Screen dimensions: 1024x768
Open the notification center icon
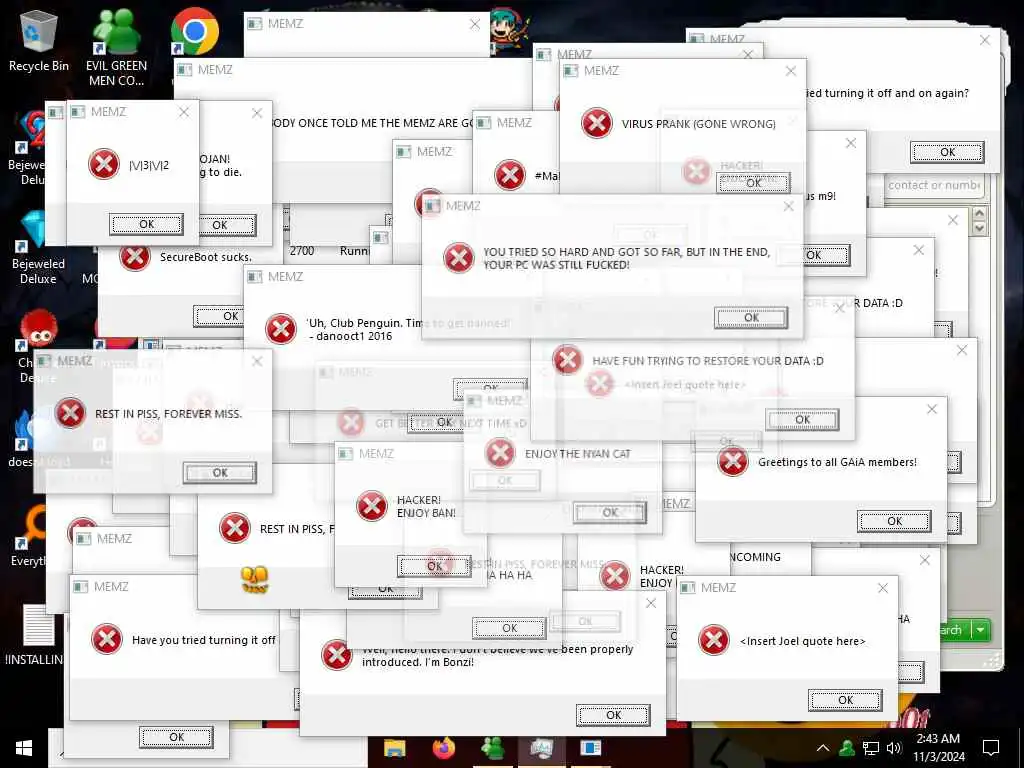tap(991, 748)
